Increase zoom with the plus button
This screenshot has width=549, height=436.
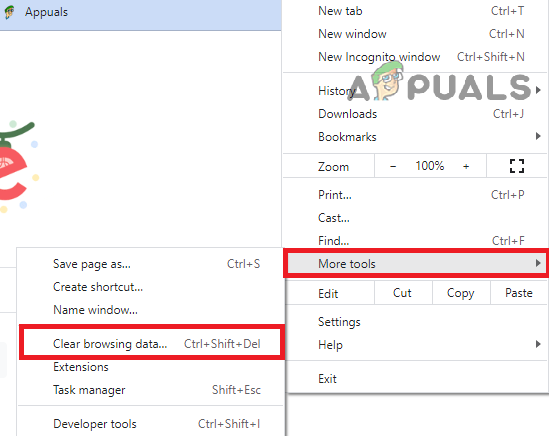466,166
